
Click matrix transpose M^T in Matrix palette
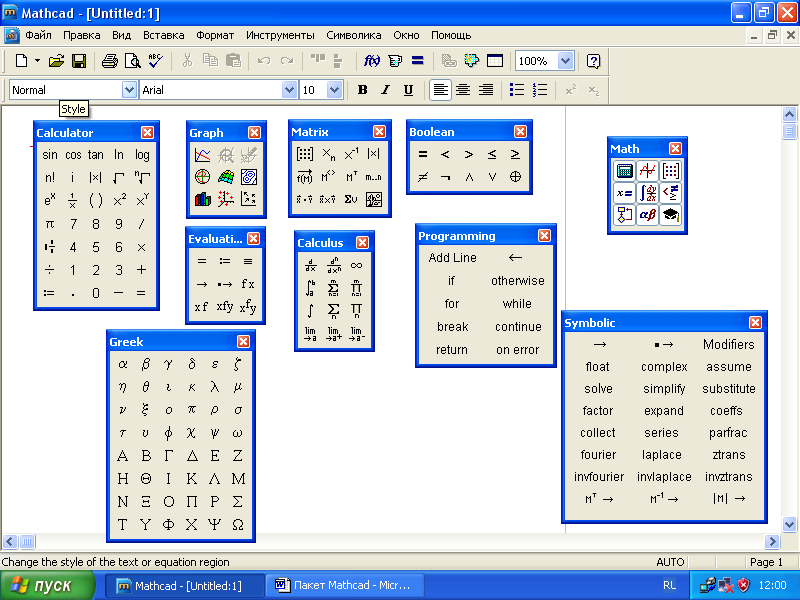352,177
